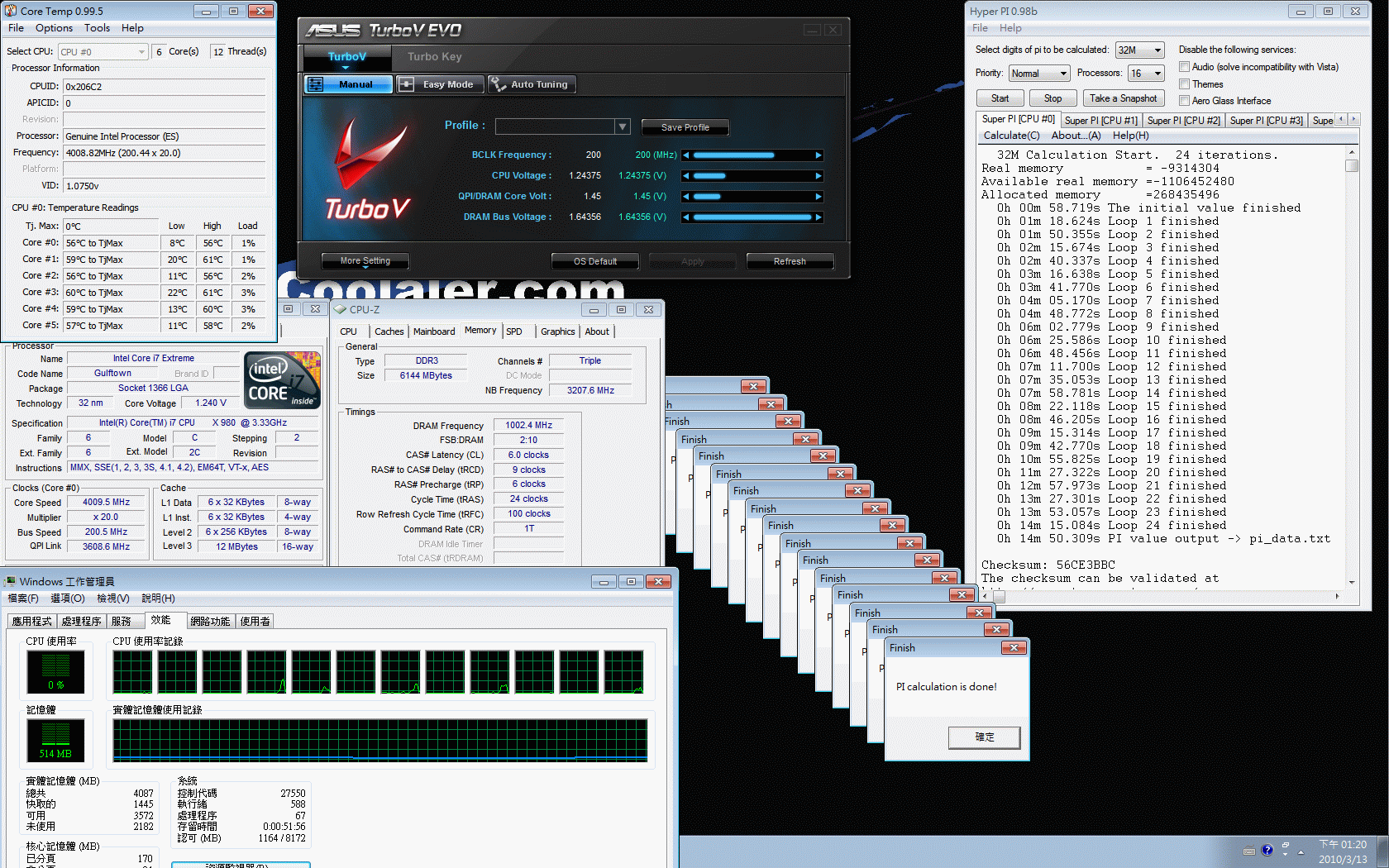
Task: Click Refresh in TurboV EVO
Action: [x=790, y=261]
